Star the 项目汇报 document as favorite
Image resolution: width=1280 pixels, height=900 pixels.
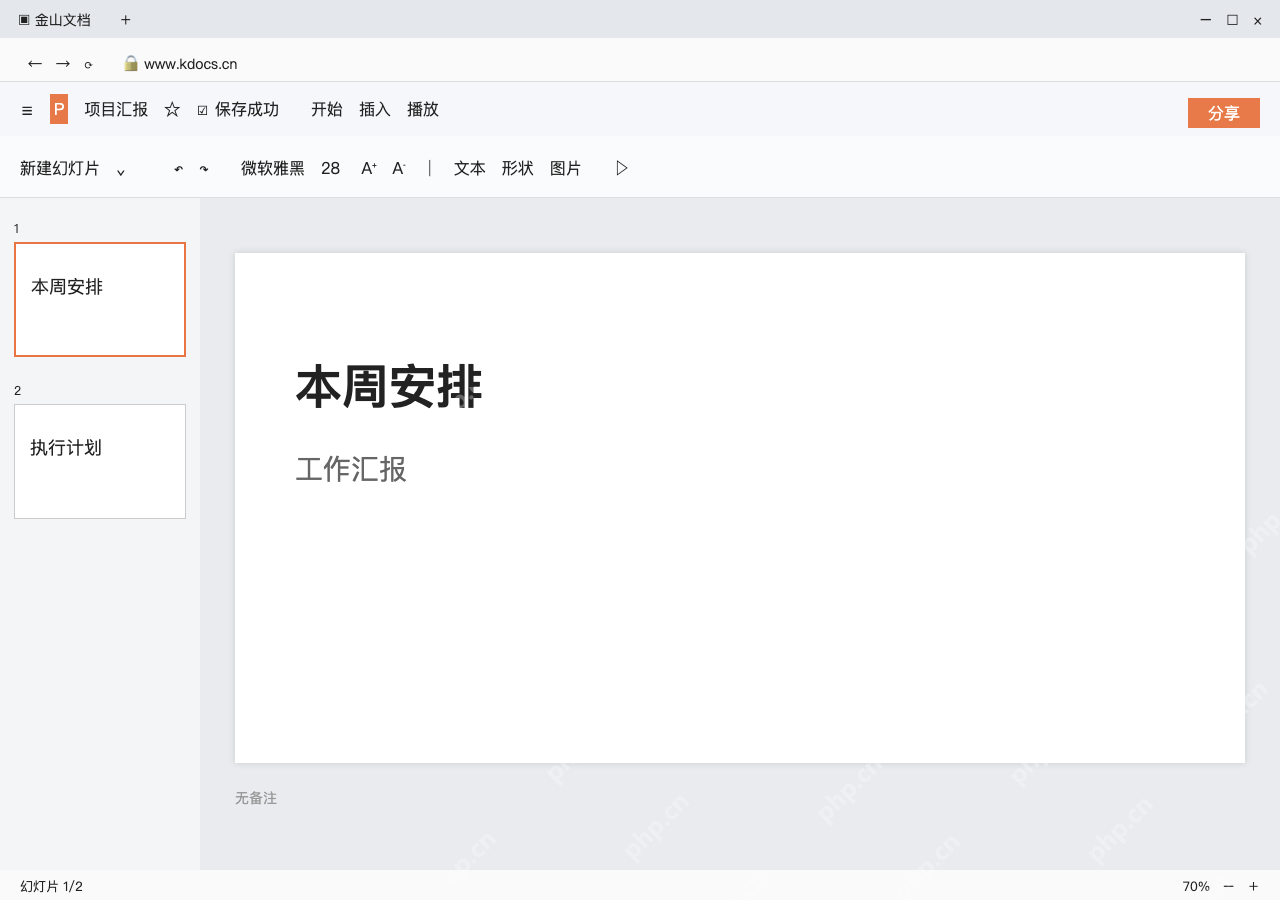coord(172,110)
